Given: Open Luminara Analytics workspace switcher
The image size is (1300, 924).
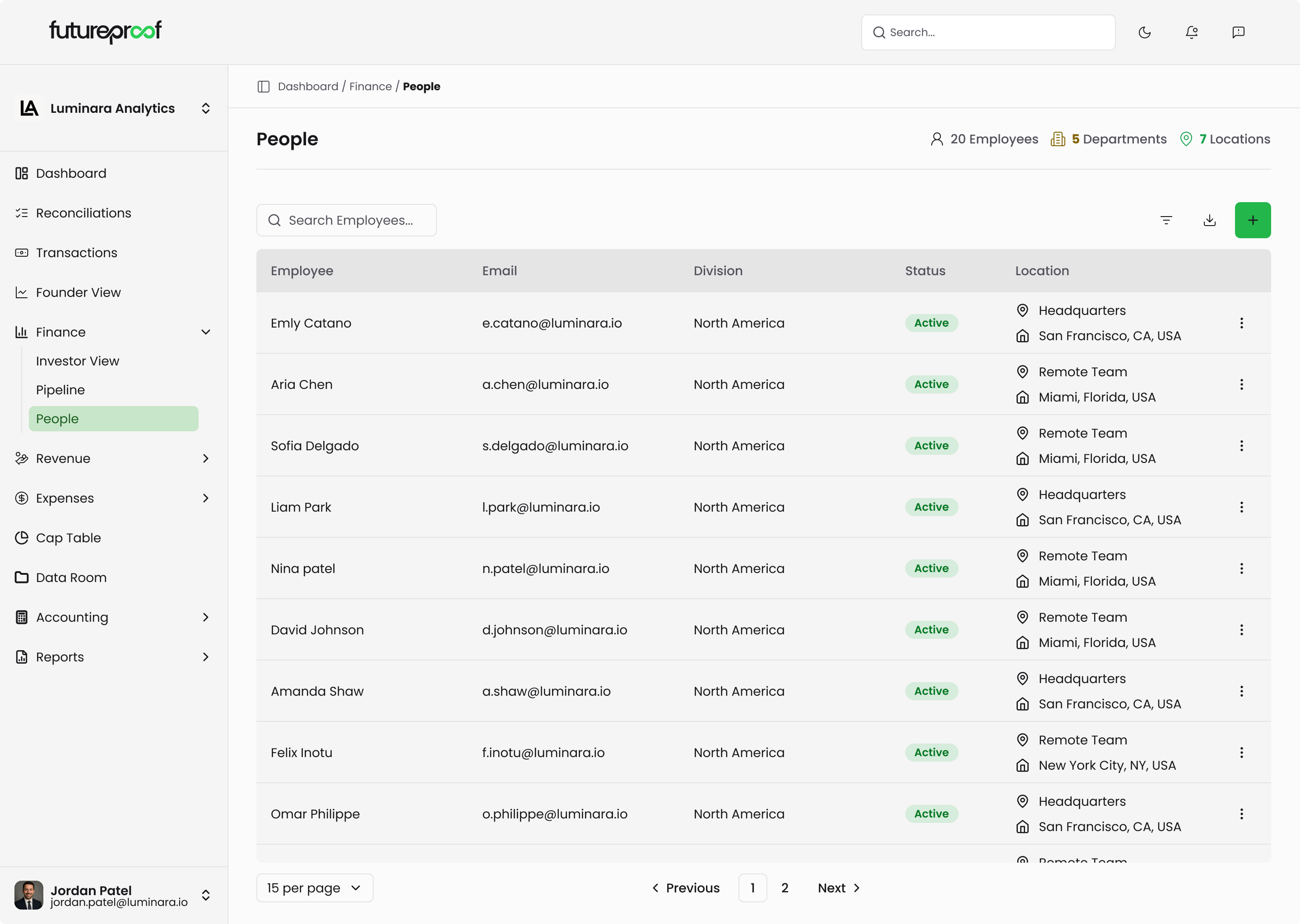Looking at the screenshot, I should point(205,108).
